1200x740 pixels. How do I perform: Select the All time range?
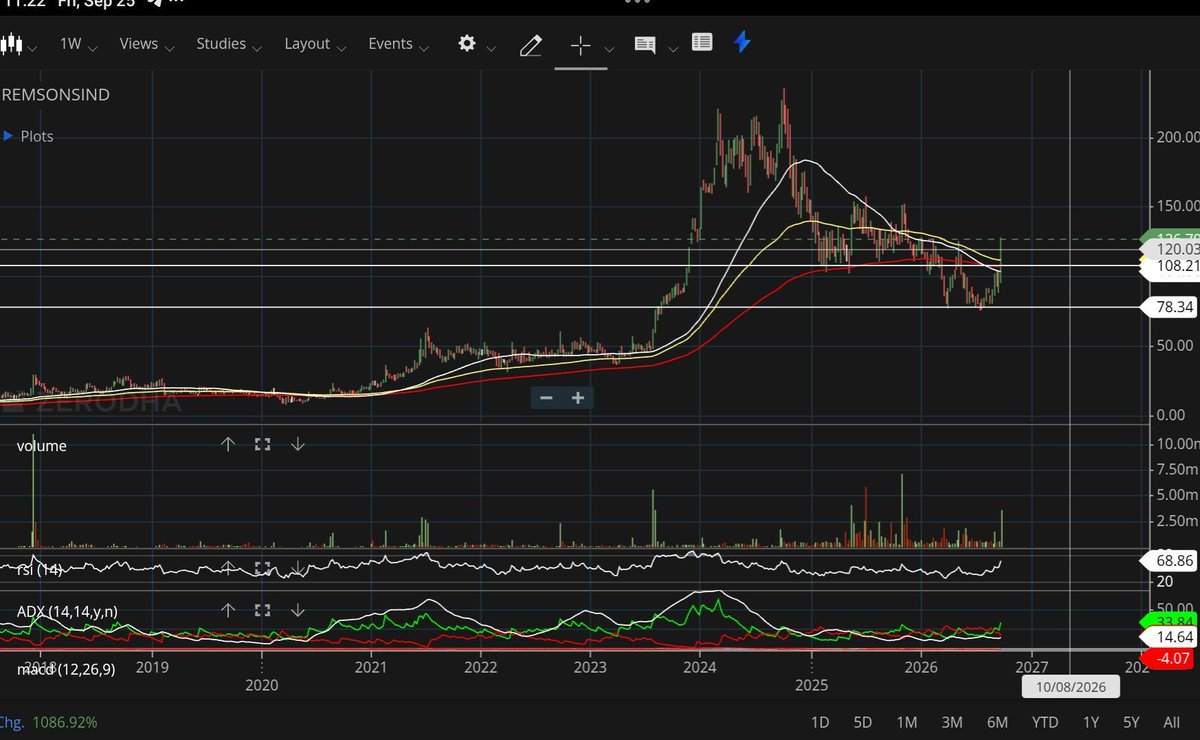[1172, 722]
